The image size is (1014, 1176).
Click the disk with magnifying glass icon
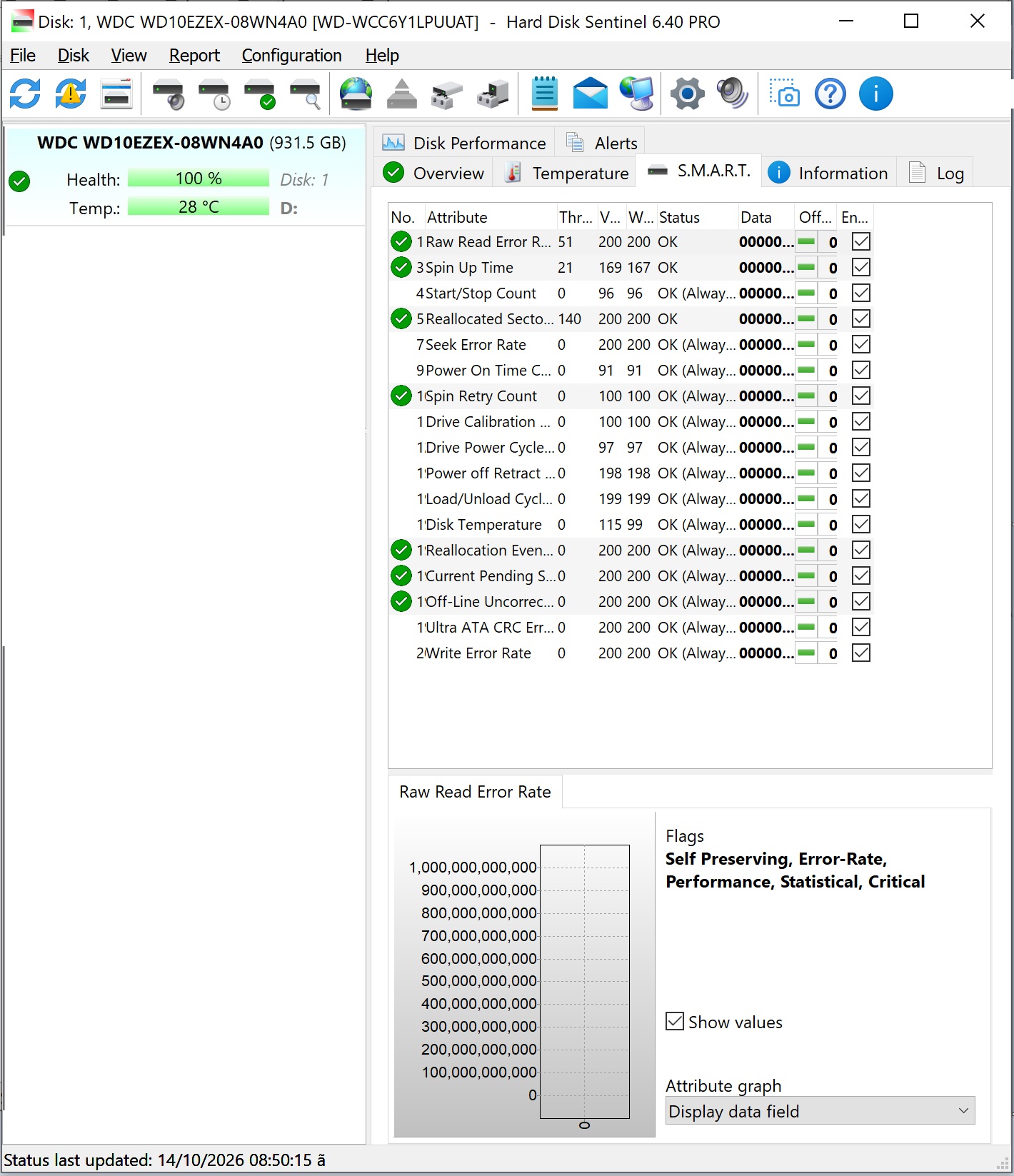[306, 94]
